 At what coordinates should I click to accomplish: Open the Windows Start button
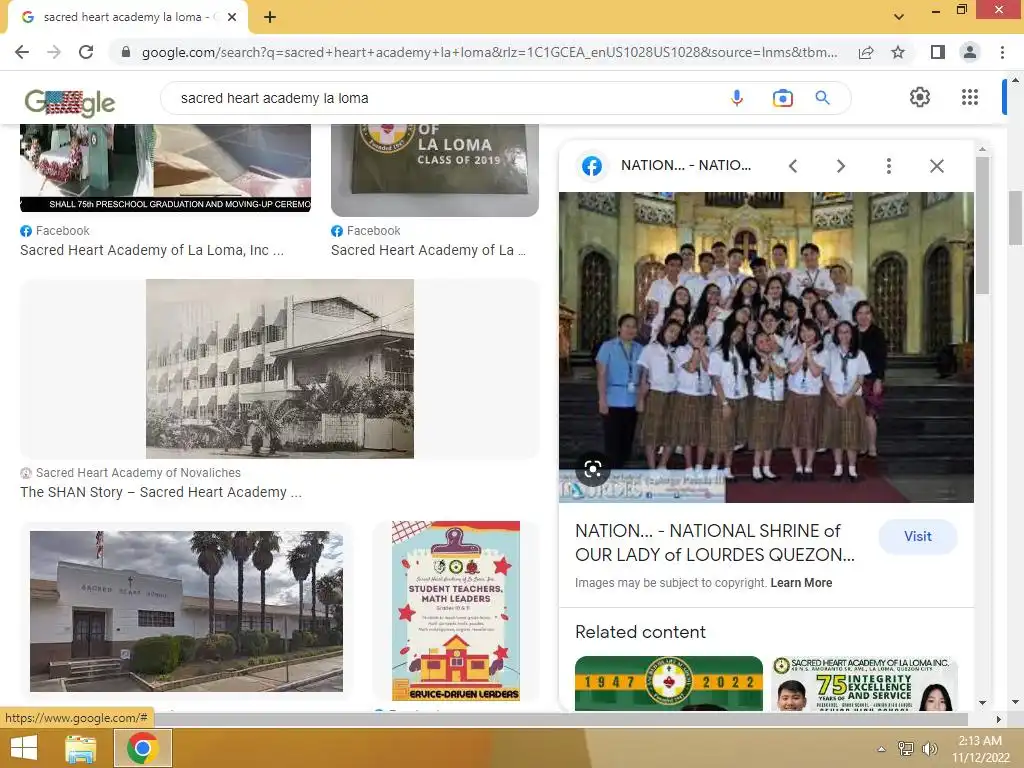click(x=24, y=748)
